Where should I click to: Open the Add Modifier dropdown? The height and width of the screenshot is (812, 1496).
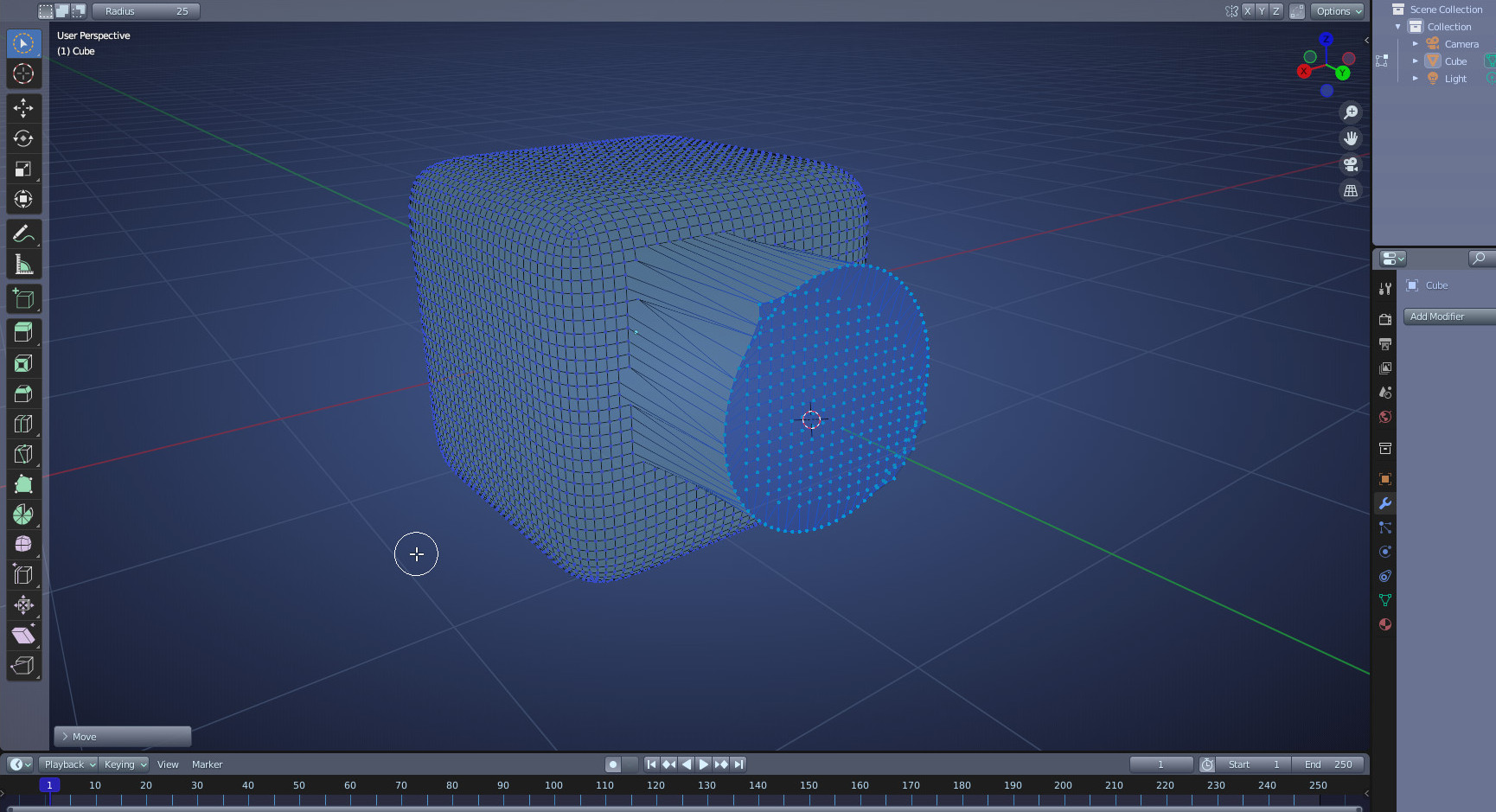pos(1449,316)
